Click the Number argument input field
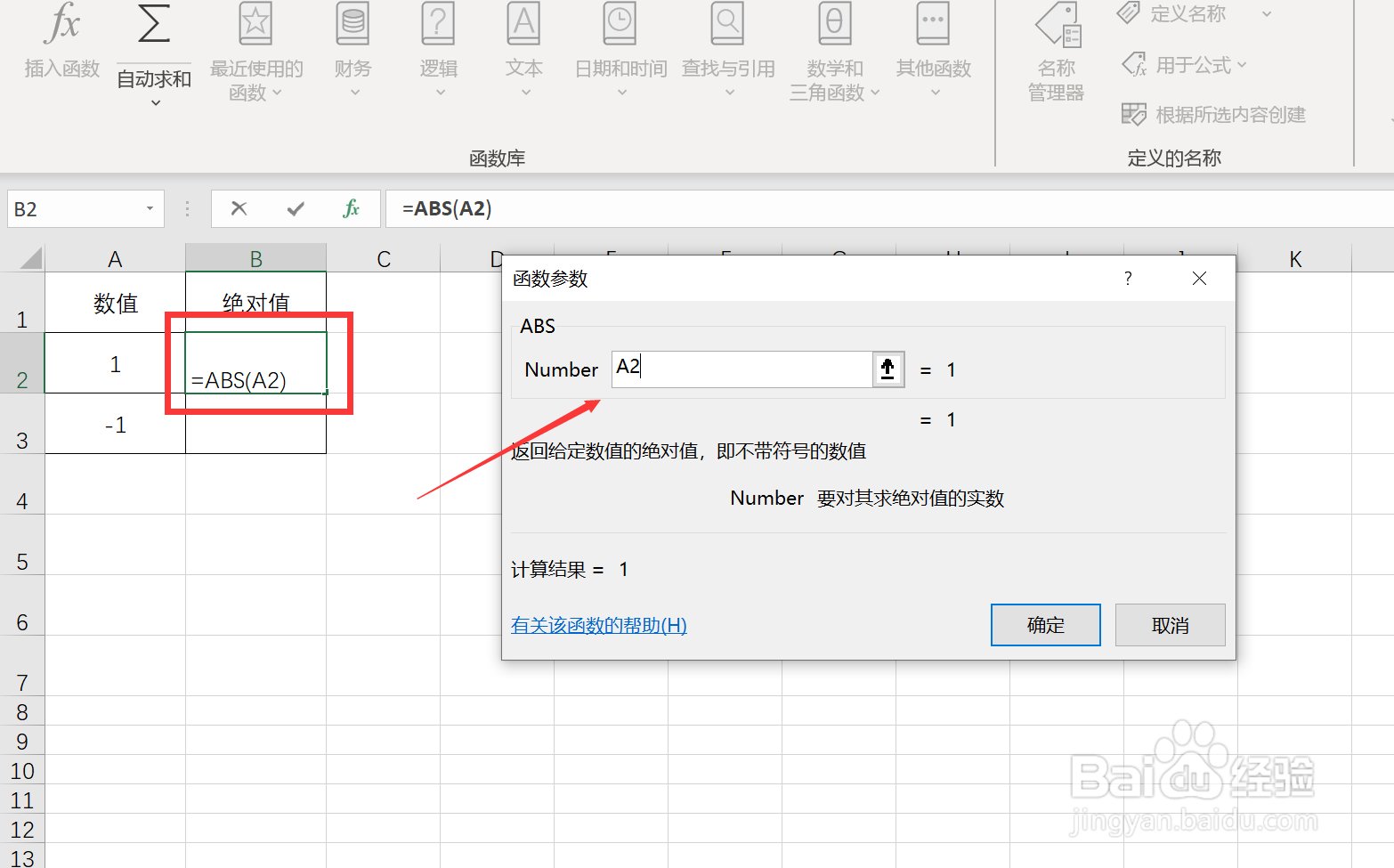The width and height of the screenshot is (1394, 868). click(x=742, y=369)
